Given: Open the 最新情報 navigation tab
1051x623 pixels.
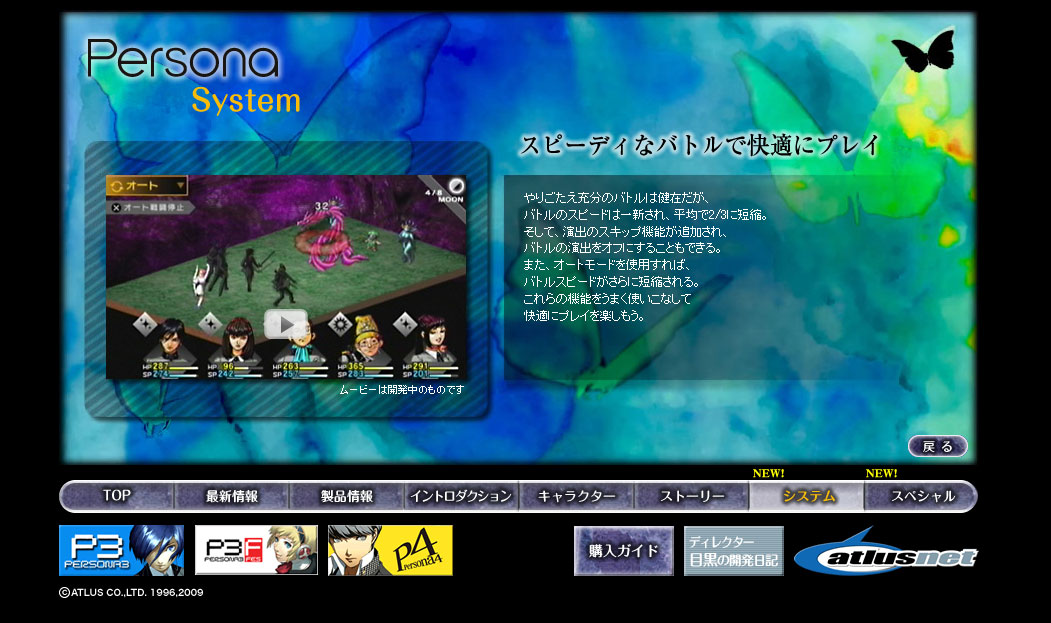Looking at the screenshot, I should click(x=232, y=496).
